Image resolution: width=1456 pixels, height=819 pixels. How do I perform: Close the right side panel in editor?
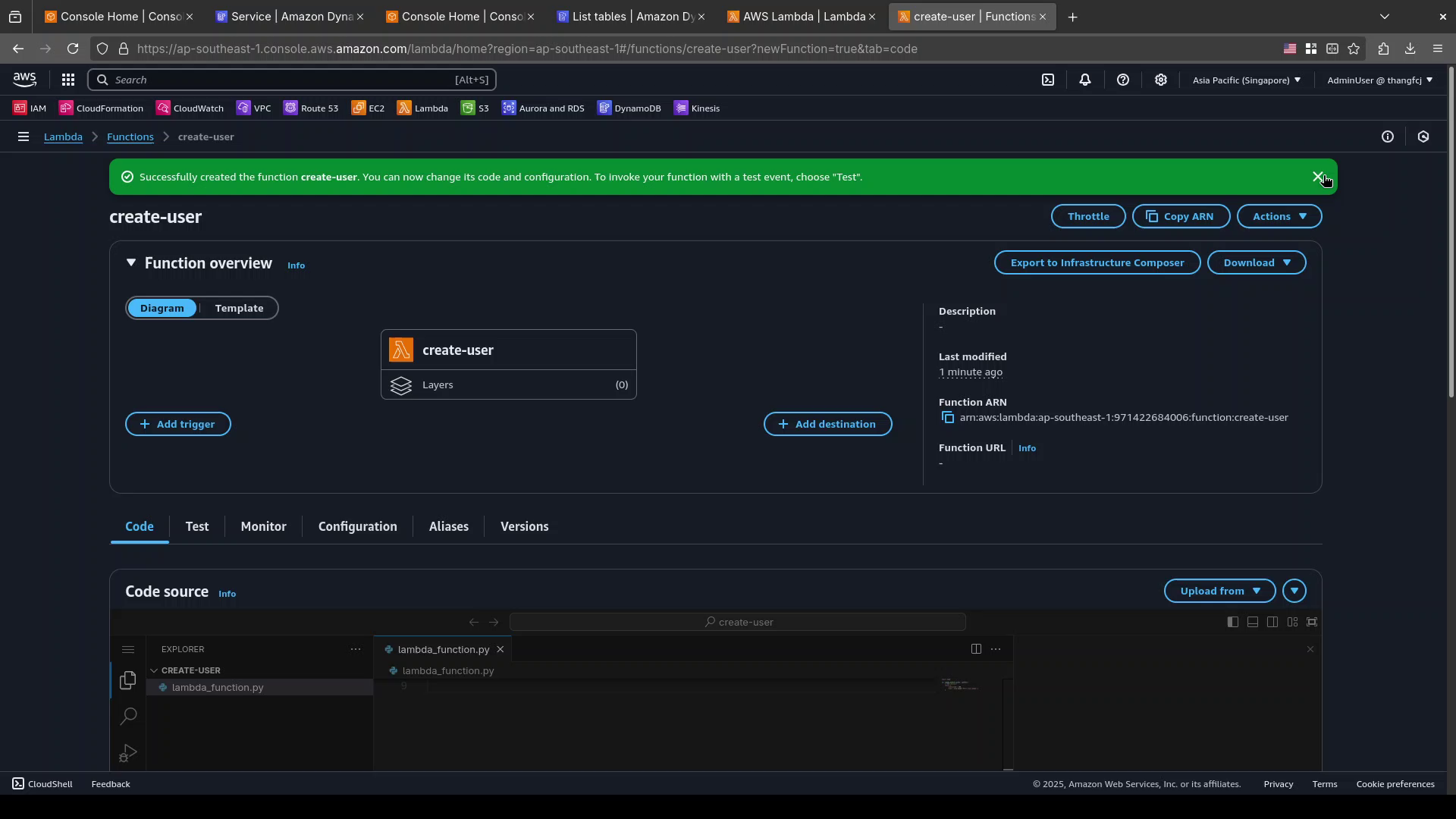pyautogui.click(x=1310, y=649)
